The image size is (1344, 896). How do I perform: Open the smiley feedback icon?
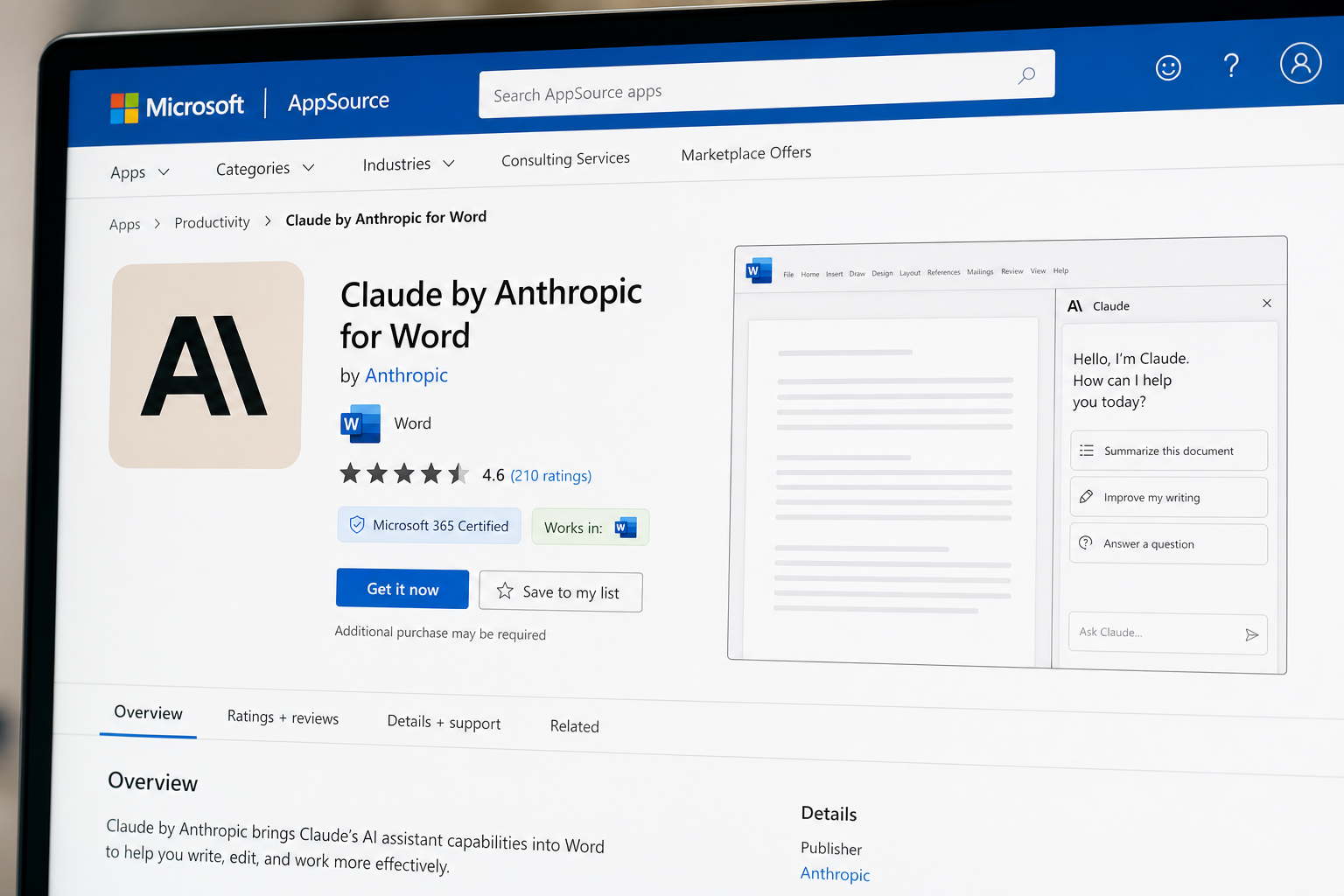(x=1168, y=68)
